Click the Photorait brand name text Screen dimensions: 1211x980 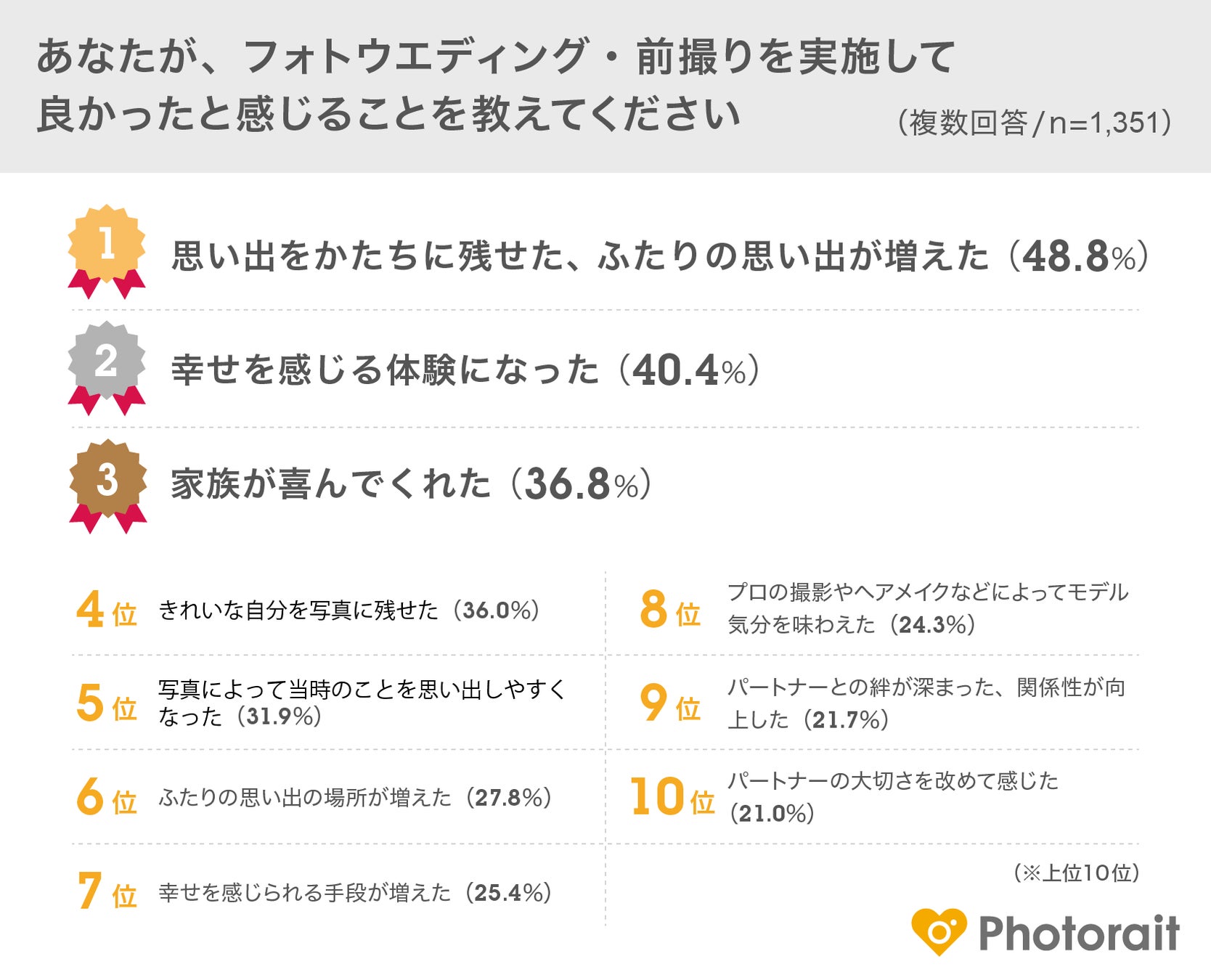click(1079, 934)
